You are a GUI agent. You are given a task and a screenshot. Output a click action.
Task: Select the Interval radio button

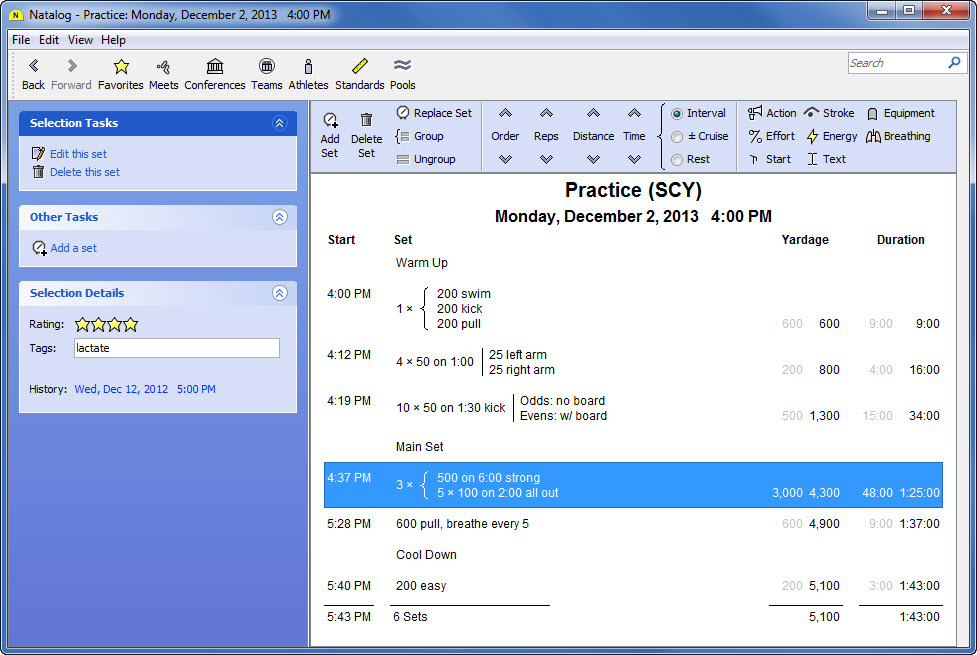click(x=677, y=114)
